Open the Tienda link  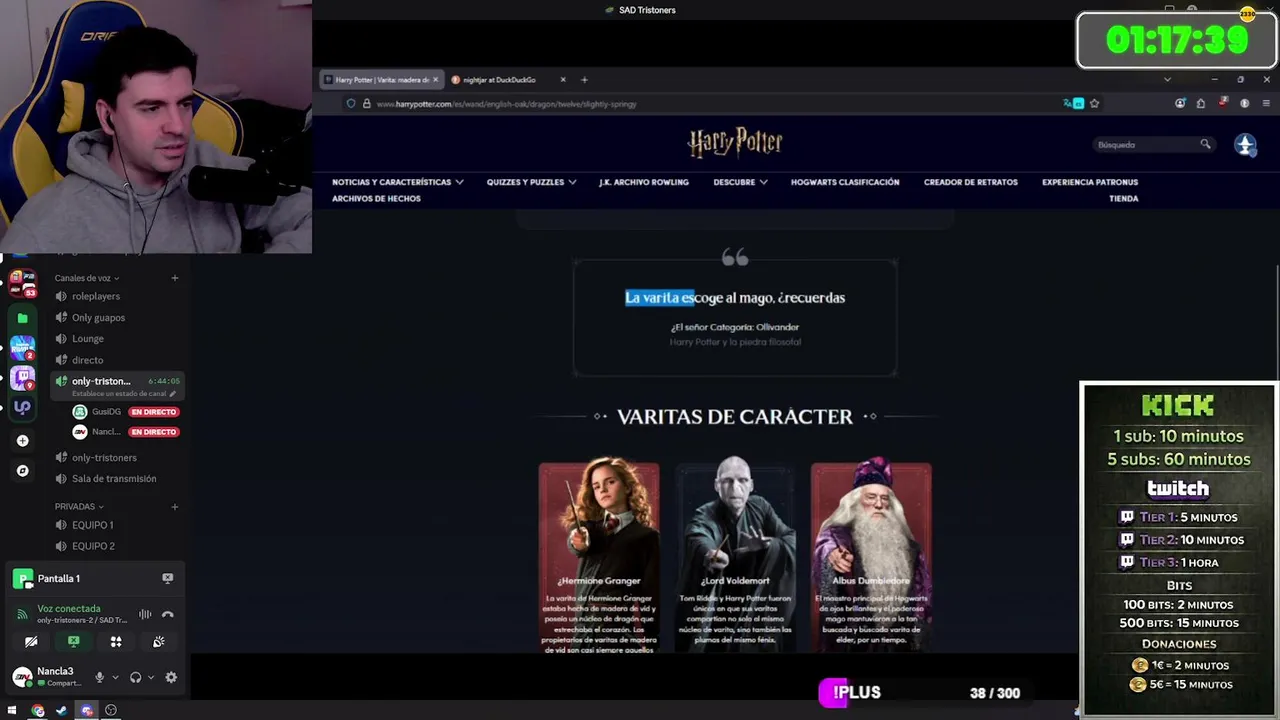tap(1124, 198)
